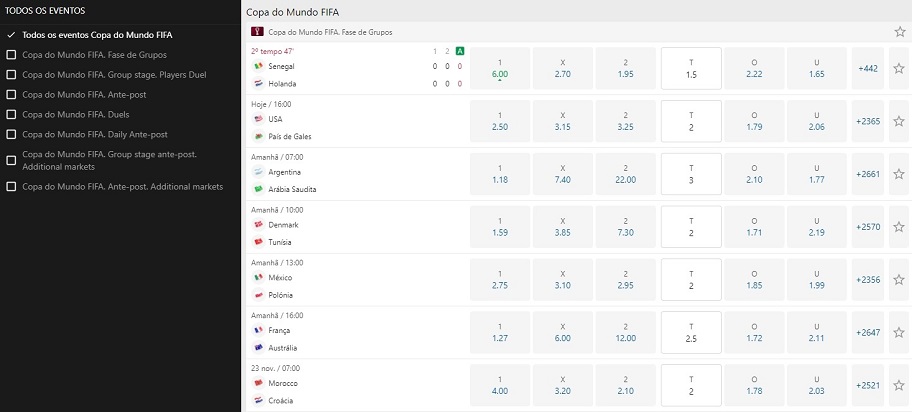
Task: Select Todos os eventos Copa do Mundo FIFA
Action: click(97, 35)
